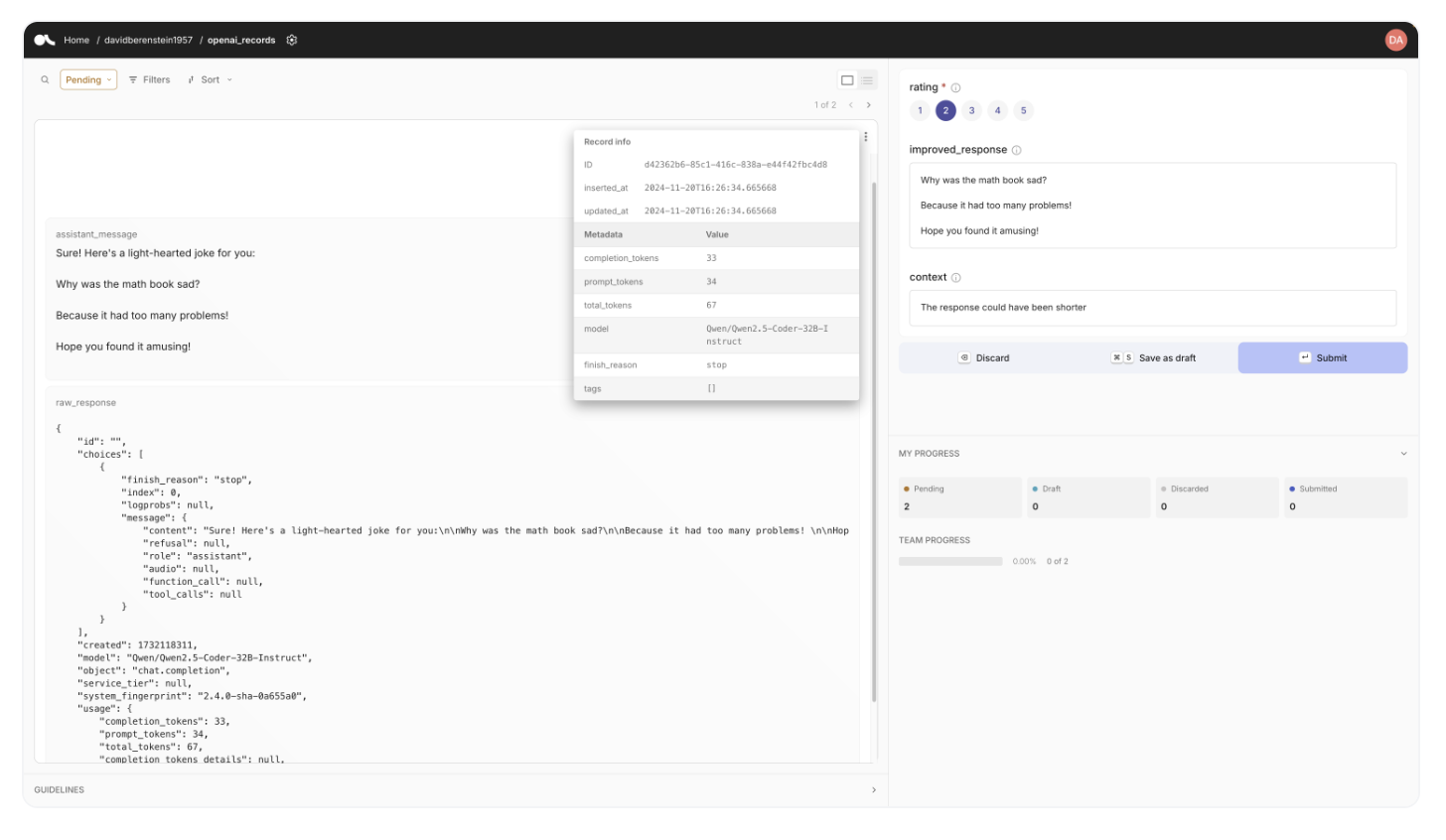
Task: Switch to single record focus view
Action: point(847,80)
